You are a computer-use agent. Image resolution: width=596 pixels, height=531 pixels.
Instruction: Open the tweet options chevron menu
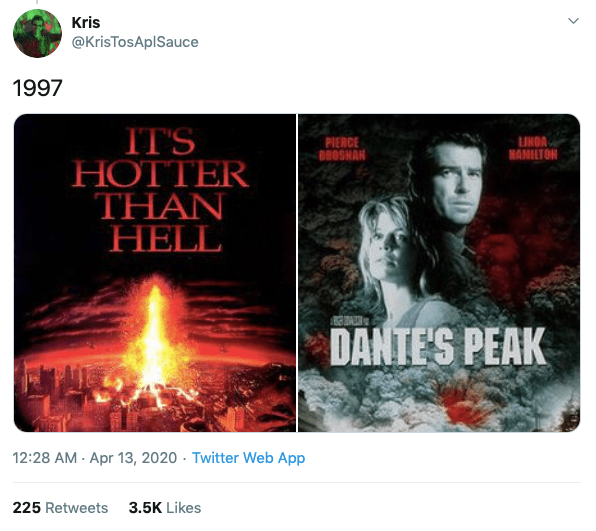[x=573, y=21]
